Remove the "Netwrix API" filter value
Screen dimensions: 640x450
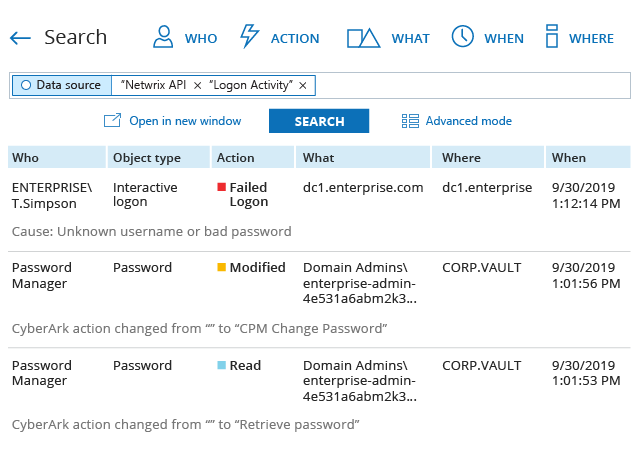tap(197, 85)
